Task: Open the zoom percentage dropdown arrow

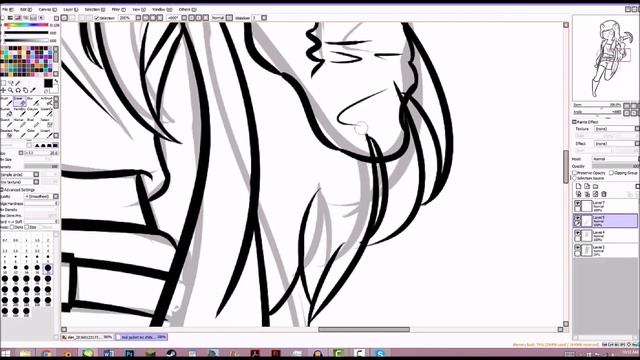Action: tap(138, 18)
